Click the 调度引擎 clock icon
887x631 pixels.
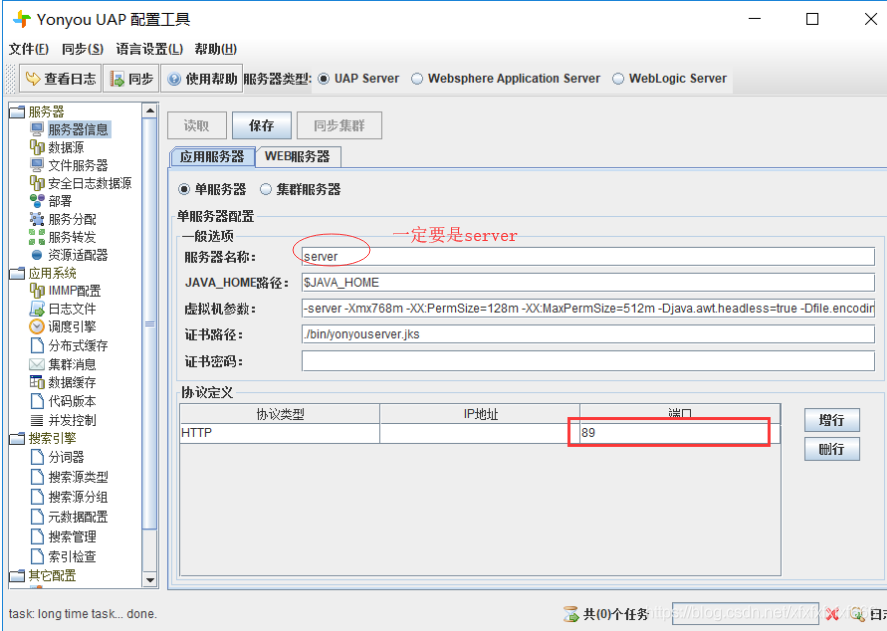coord(37,327)
